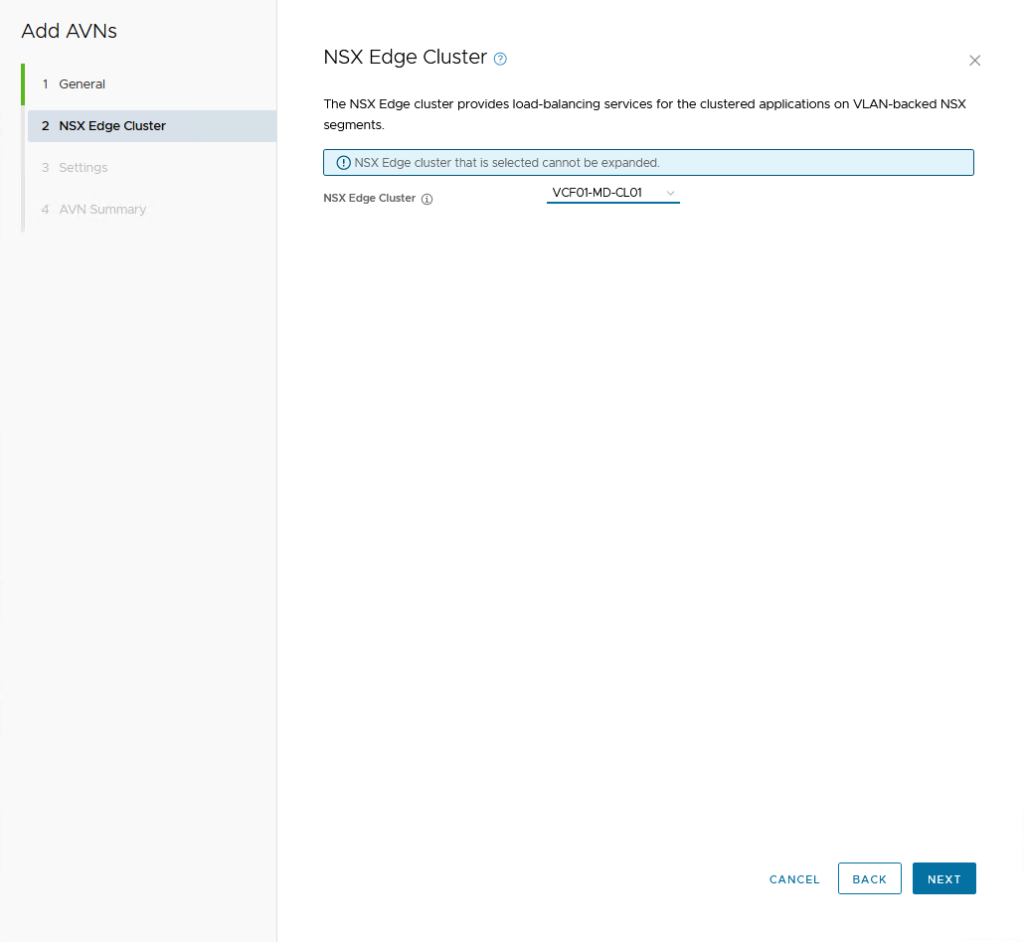Click info icon next to NSX Edge Cluster label
Screen dimensions: 1024x942
click(x=427, y=199)
